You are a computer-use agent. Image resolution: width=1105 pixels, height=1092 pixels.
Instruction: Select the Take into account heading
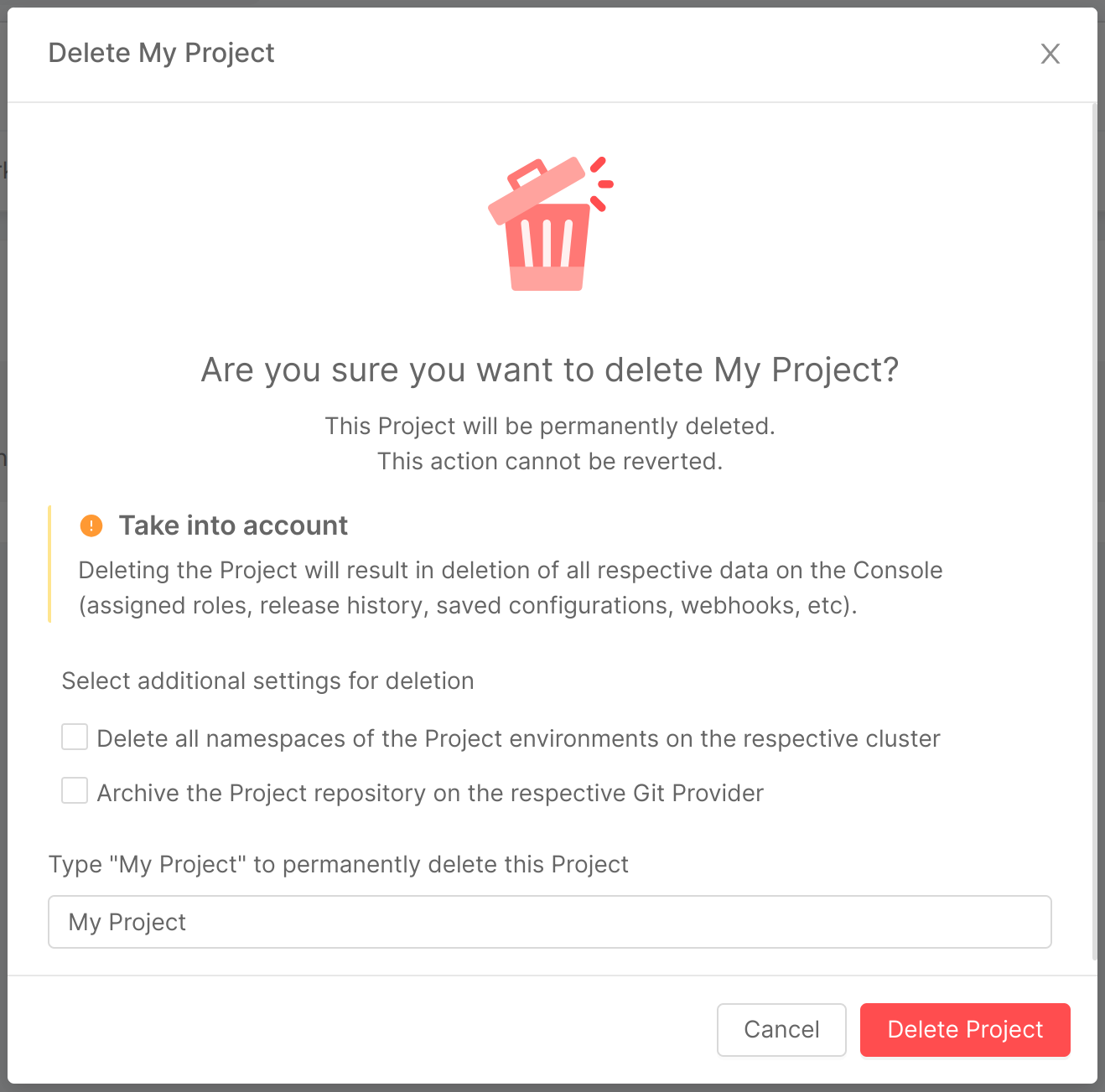click(x=233, y=525)
